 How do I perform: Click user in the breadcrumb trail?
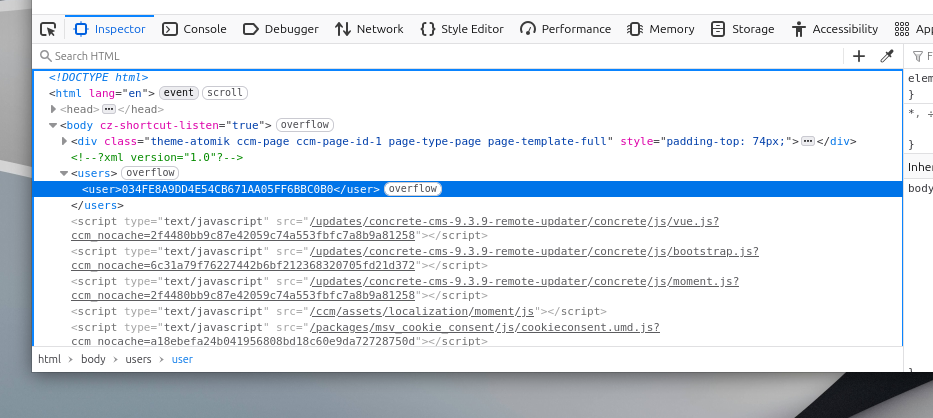coord(182,359)
